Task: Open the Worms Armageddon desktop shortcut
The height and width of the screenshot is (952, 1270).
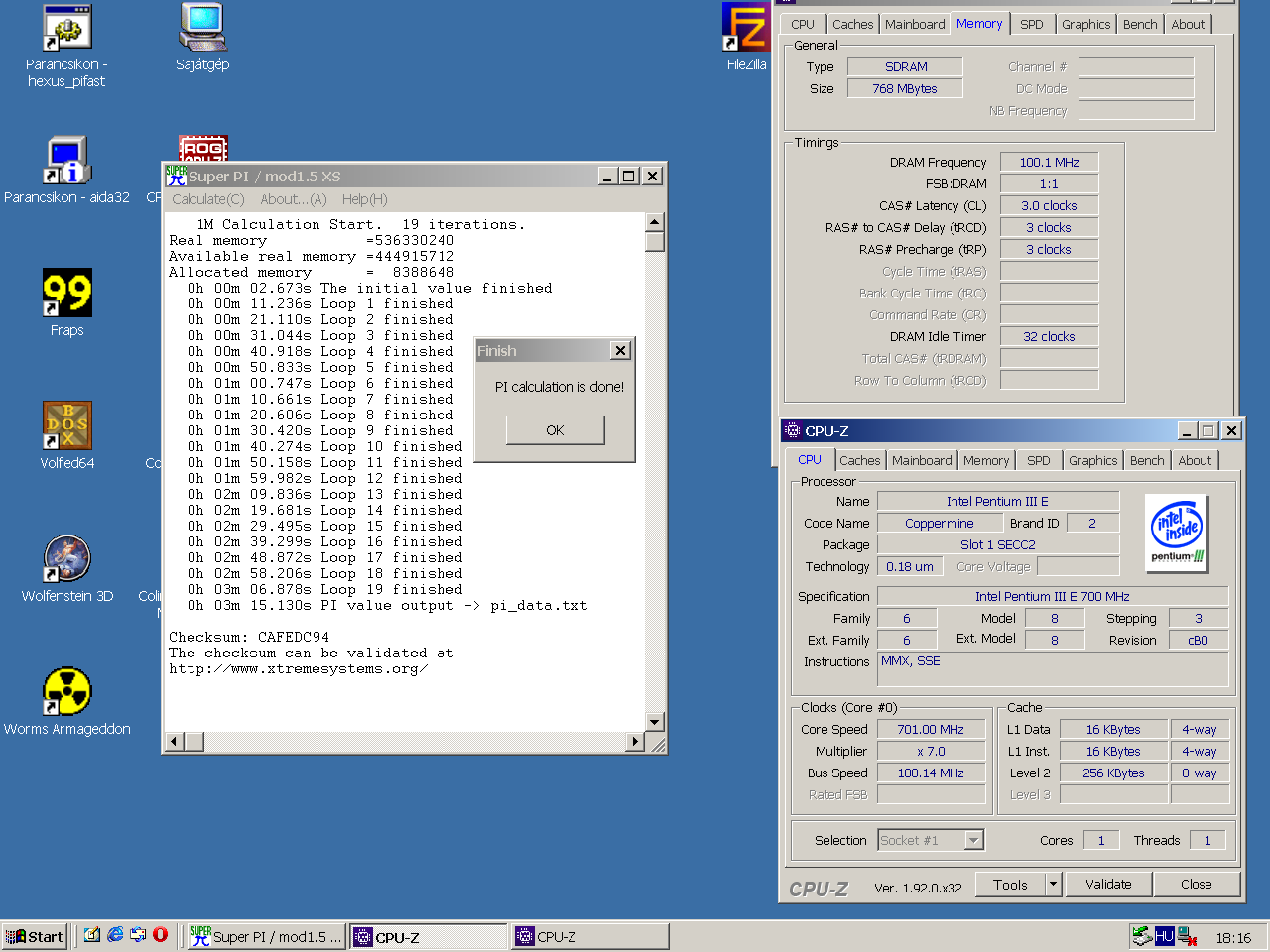Action: tap(66, 702)
